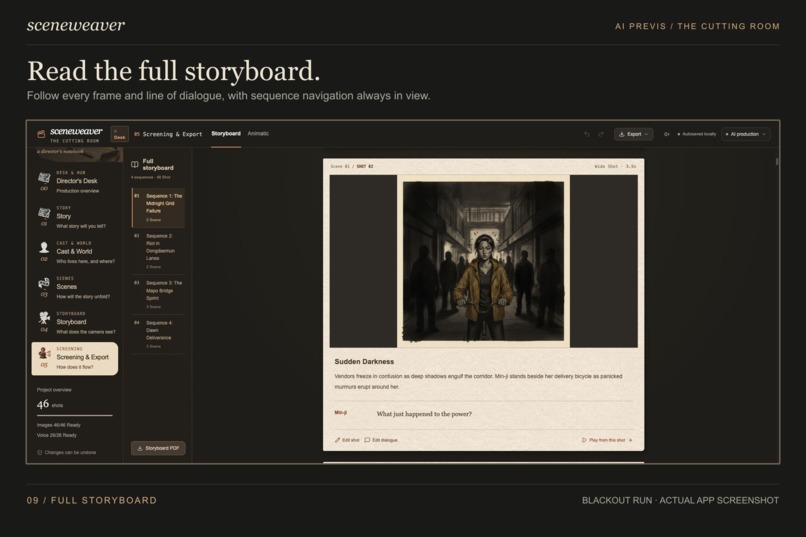Click the Scene 01 / SHOT 02 label
Image resolution: width=806 pixels, height=537 pixels.
[x=352, y=166]
